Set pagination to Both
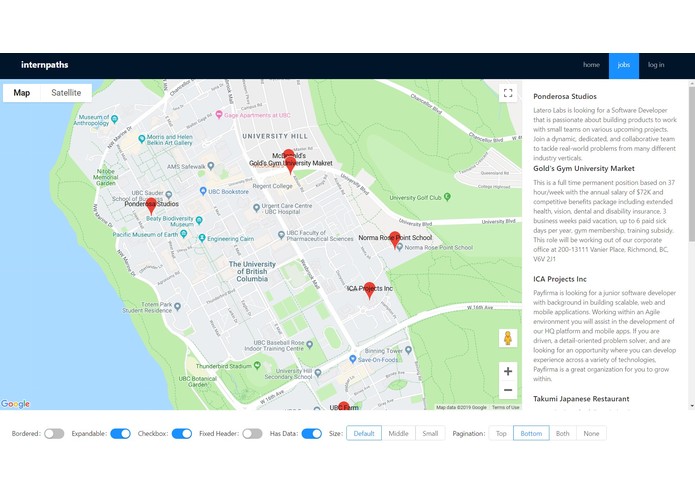Viewport: 695px width, 494px height. [562, 433]
